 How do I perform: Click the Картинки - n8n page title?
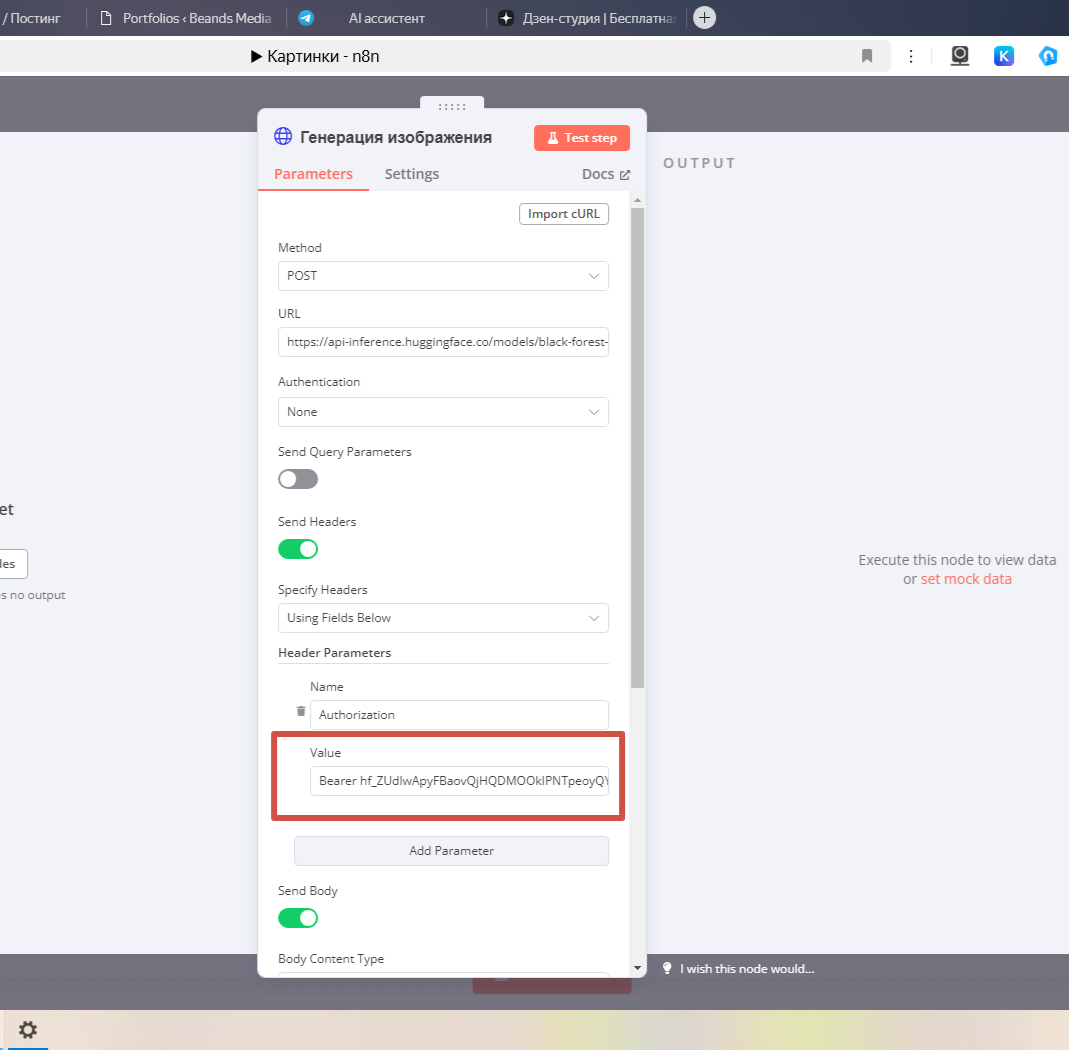pyautogui.click(x=323, y=57)
